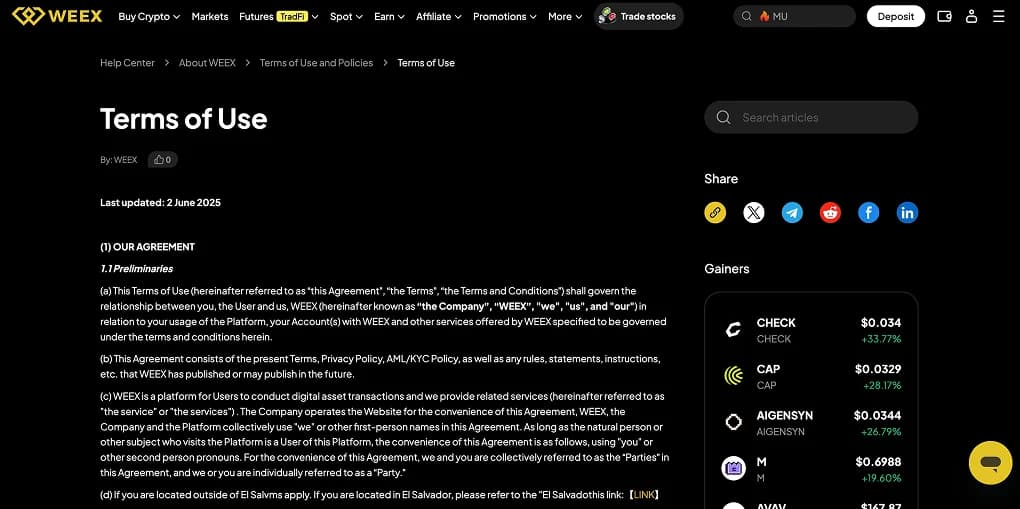Screen dimensions: 1020x509
Task: Expand the Buy Crypto dropdown
Action: coord(149,16)
